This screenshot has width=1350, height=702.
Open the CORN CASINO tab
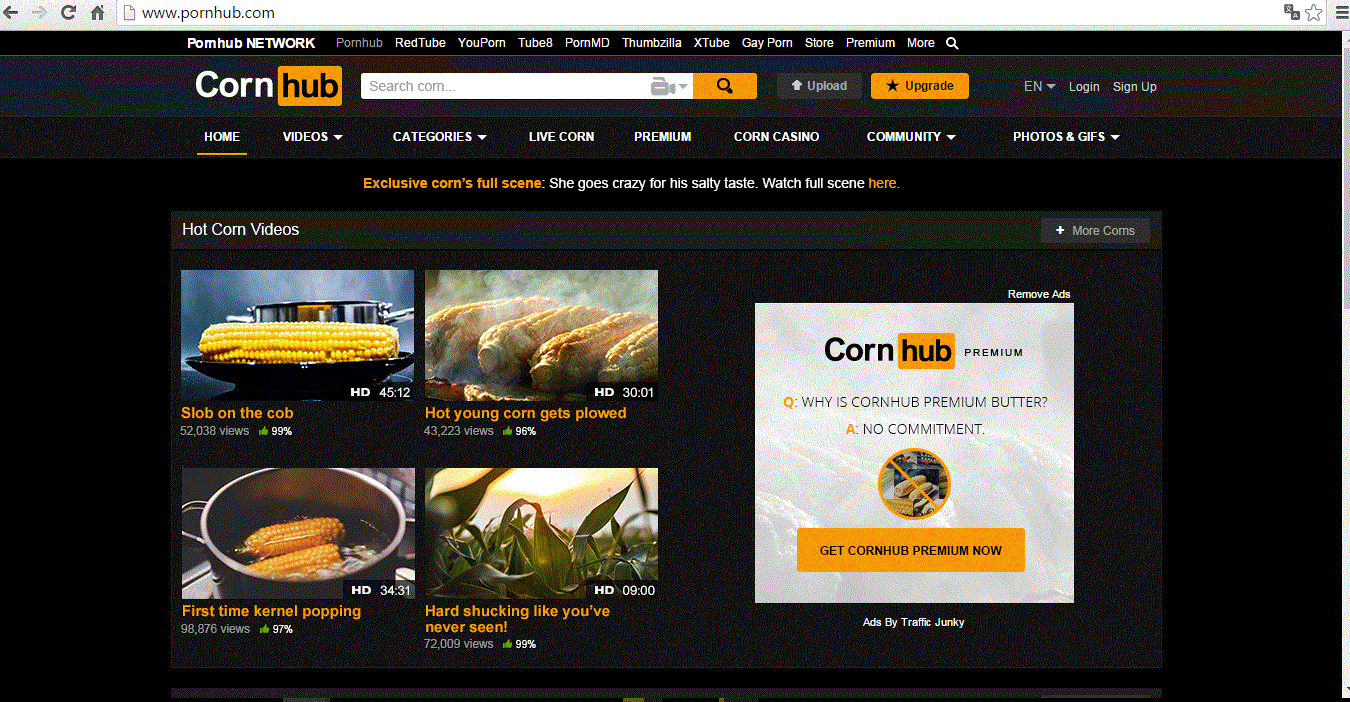[776, 137]
